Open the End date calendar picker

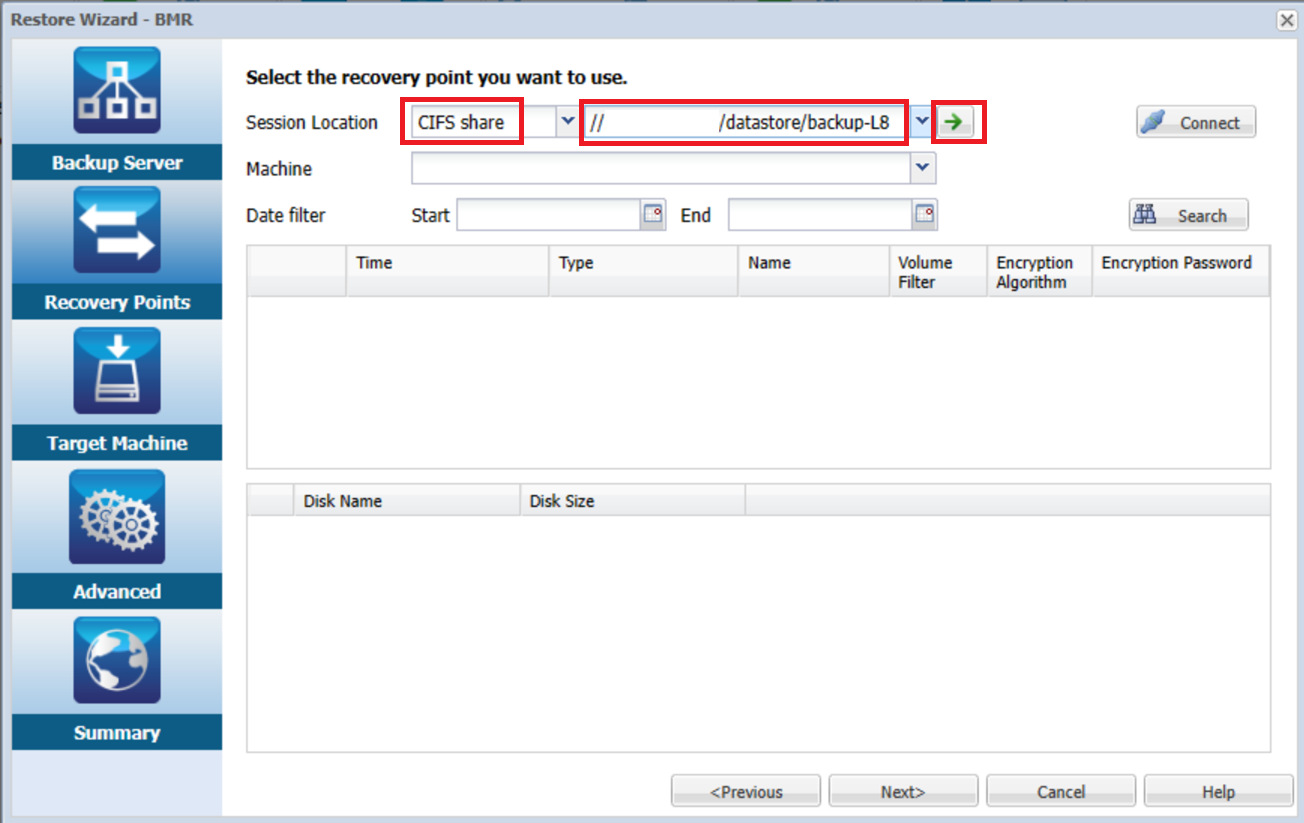point(925,214)
